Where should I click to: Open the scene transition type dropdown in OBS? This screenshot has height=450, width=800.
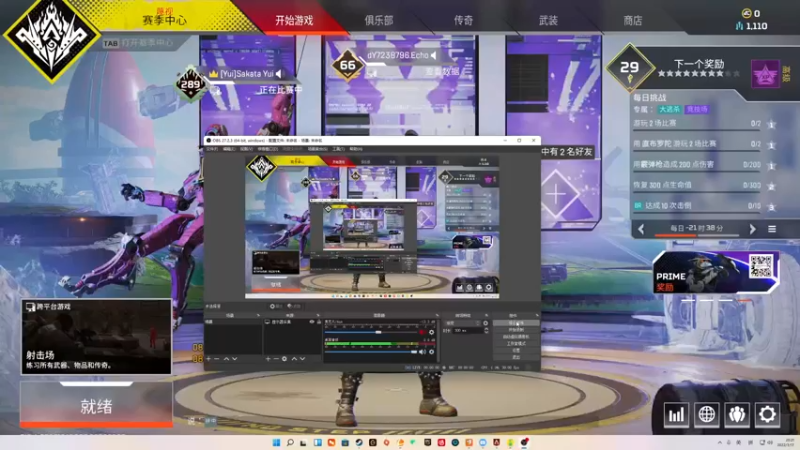tap(462, 323)
